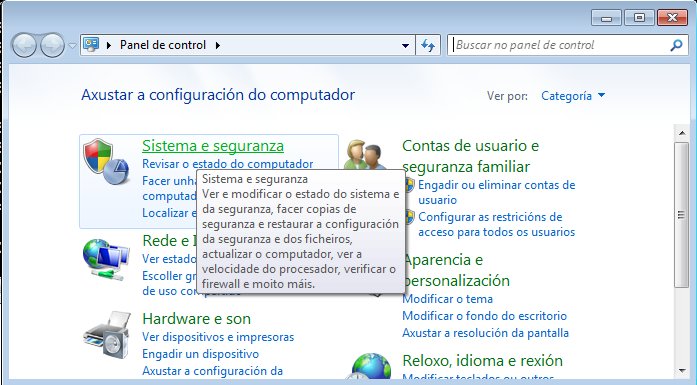Open Engadir ou eliminar contas de usuario
This screenshot has width=697, height=385.
click(x=497, y=192)
